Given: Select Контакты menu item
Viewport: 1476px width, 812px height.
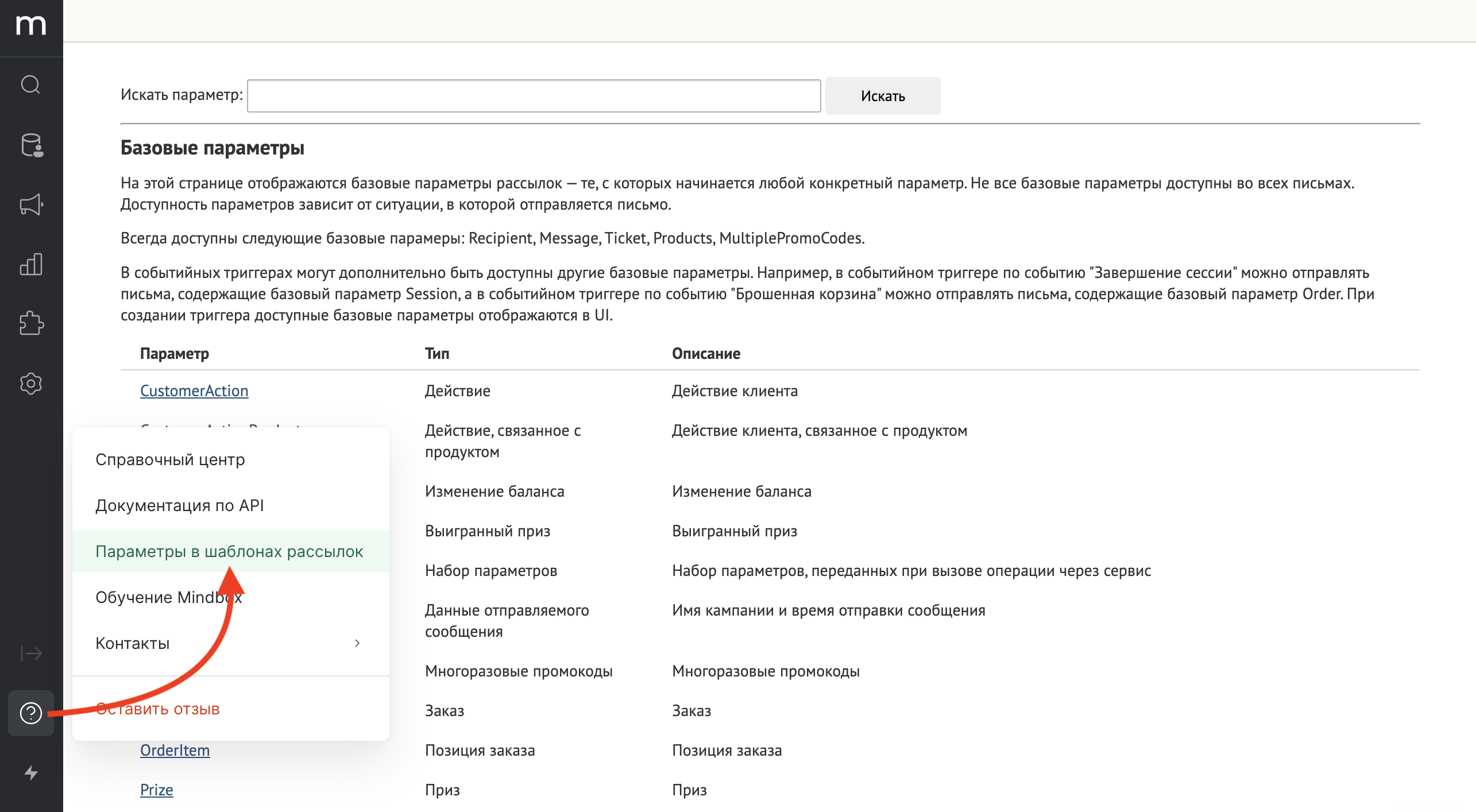Looking at the screenshot, I should [231, 643].
